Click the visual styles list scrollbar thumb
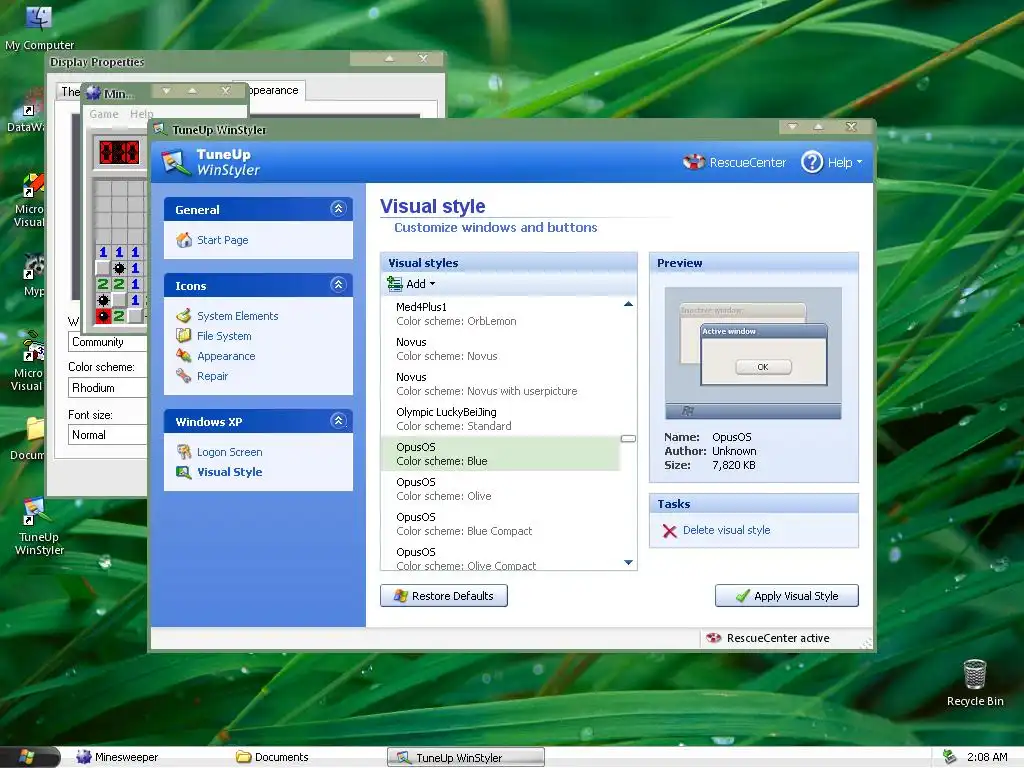 pos(628,439)
